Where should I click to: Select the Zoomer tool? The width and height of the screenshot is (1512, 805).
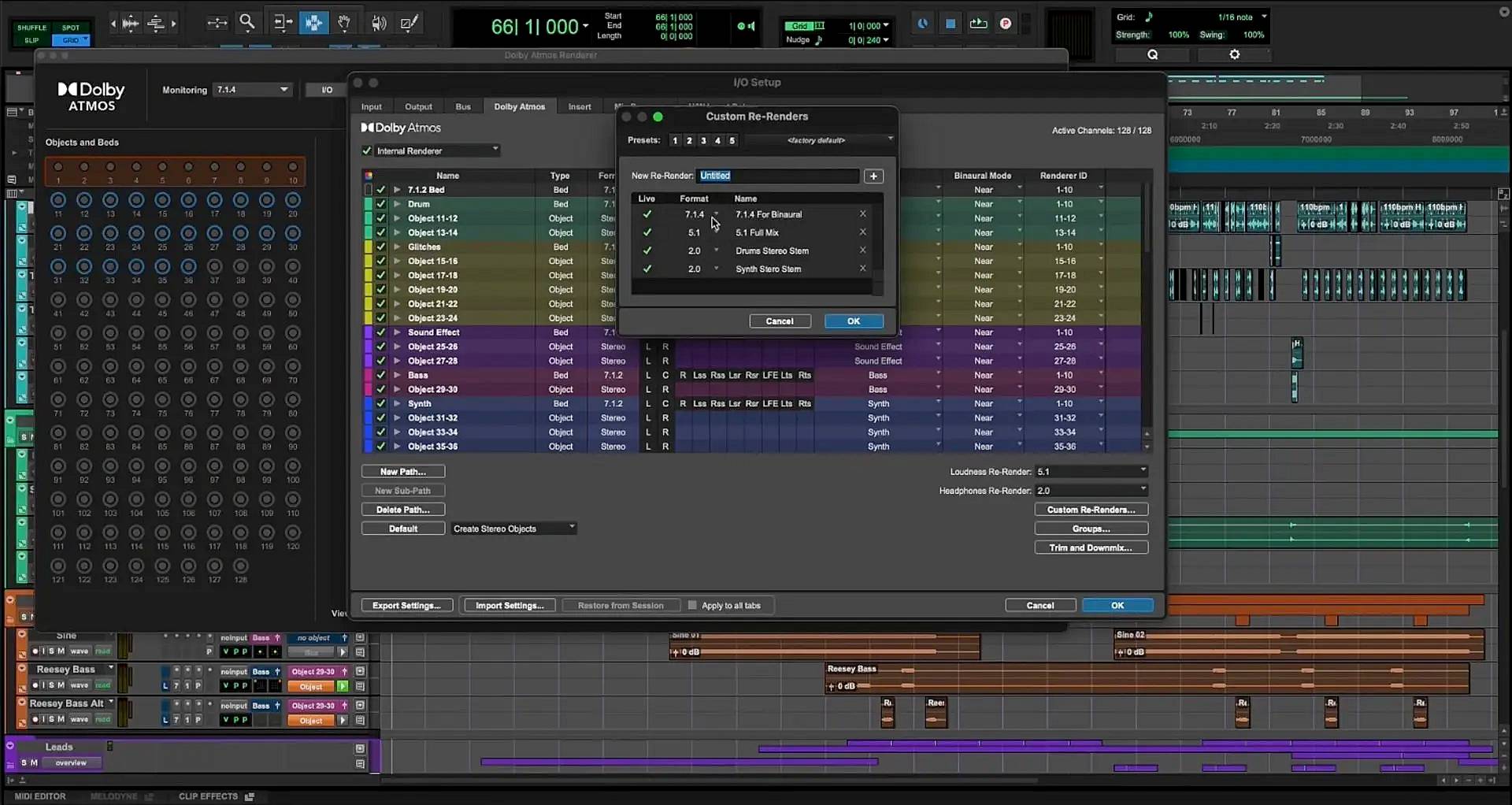[x=247, y=23]
